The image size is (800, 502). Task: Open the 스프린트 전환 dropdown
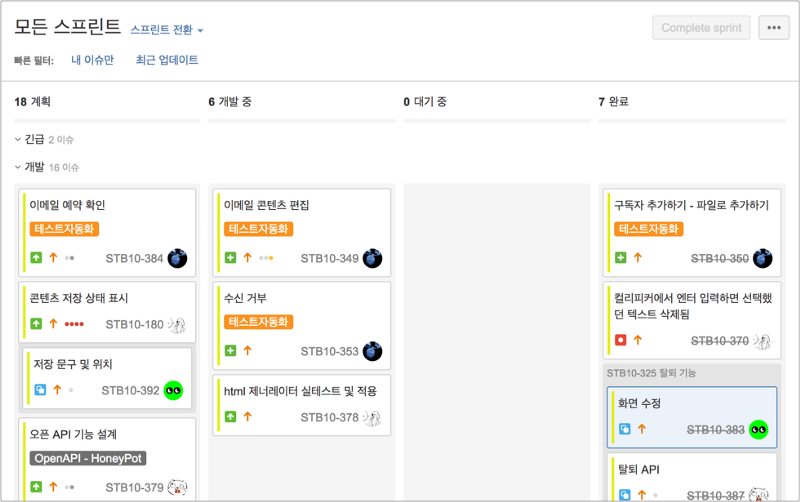click(166, 30)
